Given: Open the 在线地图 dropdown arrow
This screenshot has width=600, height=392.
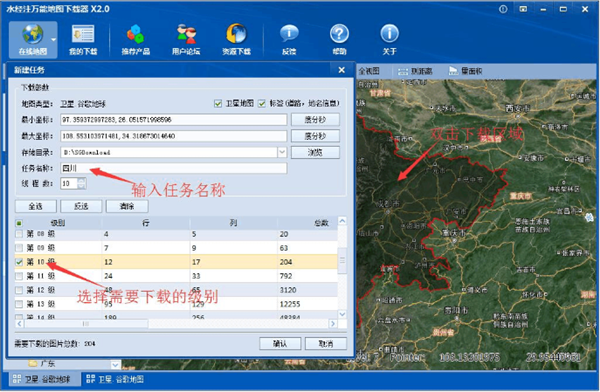Looking at the screenshot, I should click(53, 39).
